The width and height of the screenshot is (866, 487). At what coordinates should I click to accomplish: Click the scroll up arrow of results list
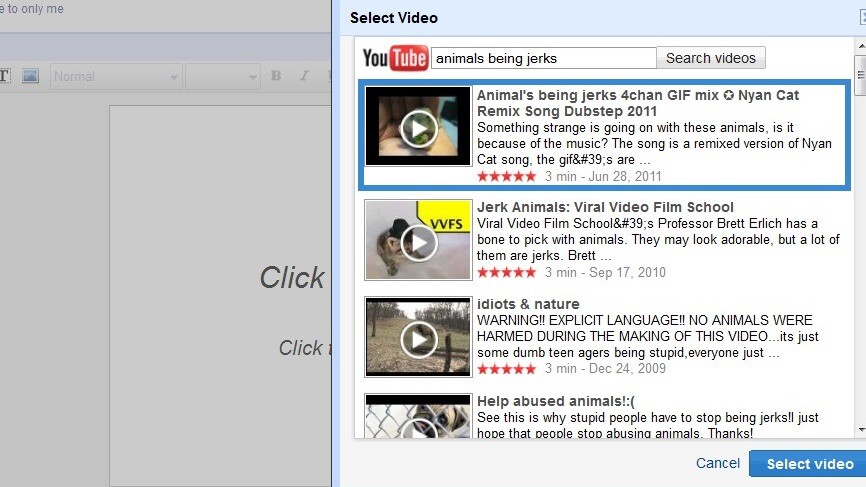tap(860, 45)
